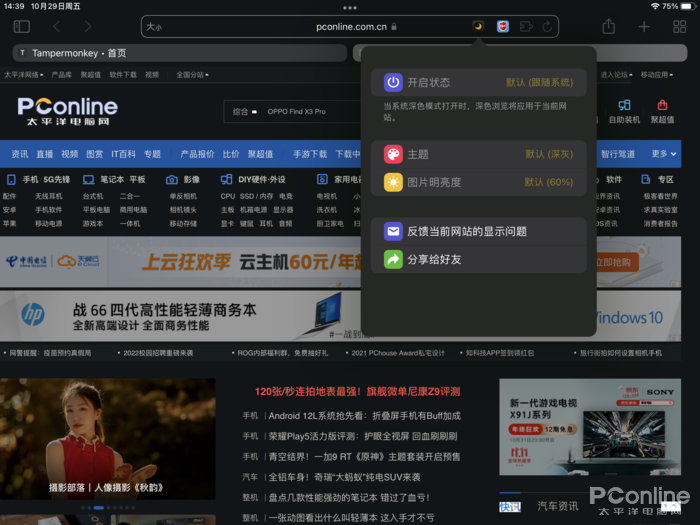Screen dimensions: 700x525
Task: Open 手游下载 in the blue nav bar
Action: pos(310,154)
